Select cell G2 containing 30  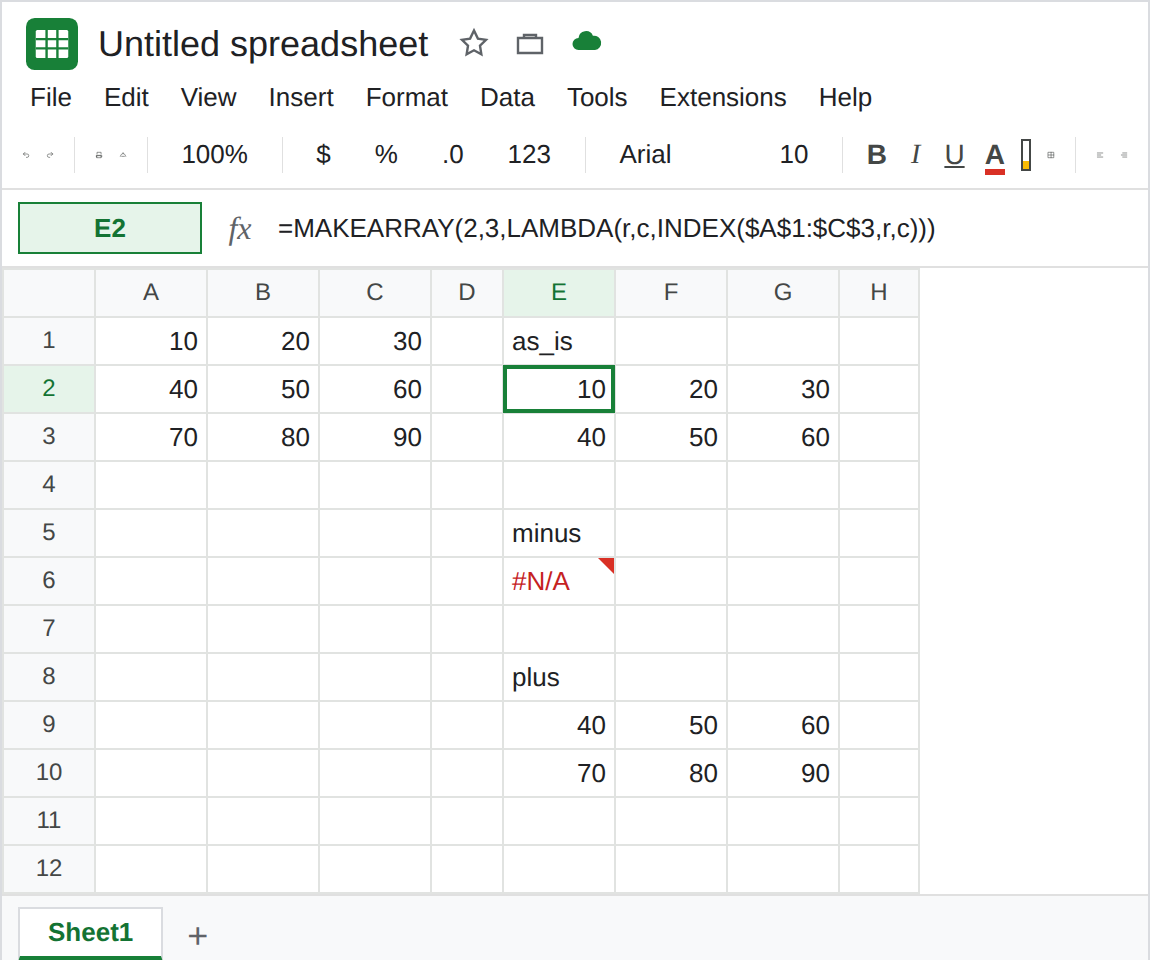[783, 389]
